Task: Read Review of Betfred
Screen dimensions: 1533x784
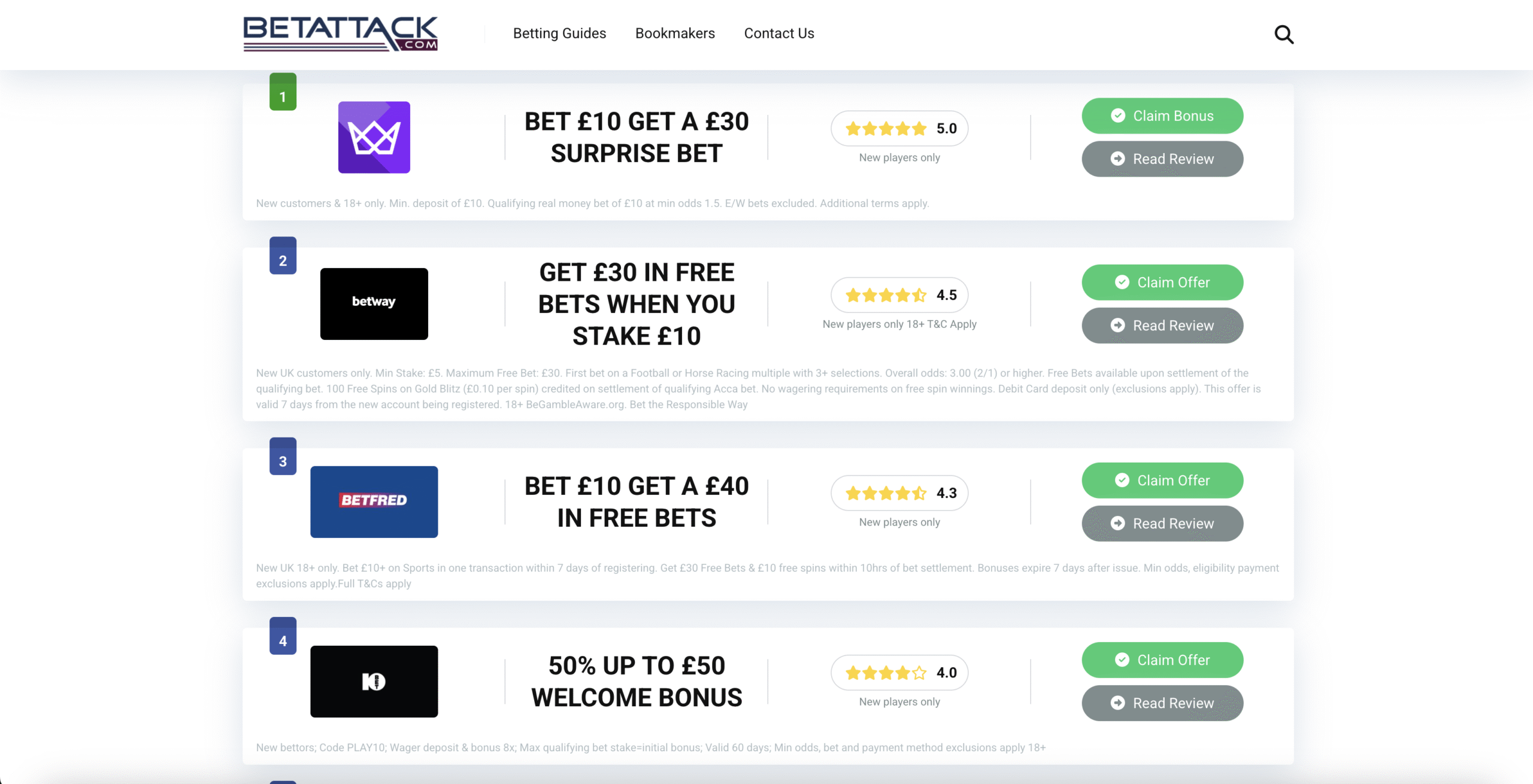Action: [x=1162, y=524]
